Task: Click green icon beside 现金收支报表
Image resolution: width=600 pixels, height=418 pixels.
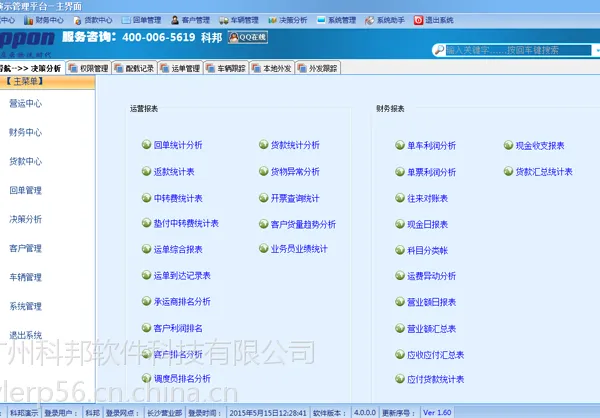Action: 509,145
